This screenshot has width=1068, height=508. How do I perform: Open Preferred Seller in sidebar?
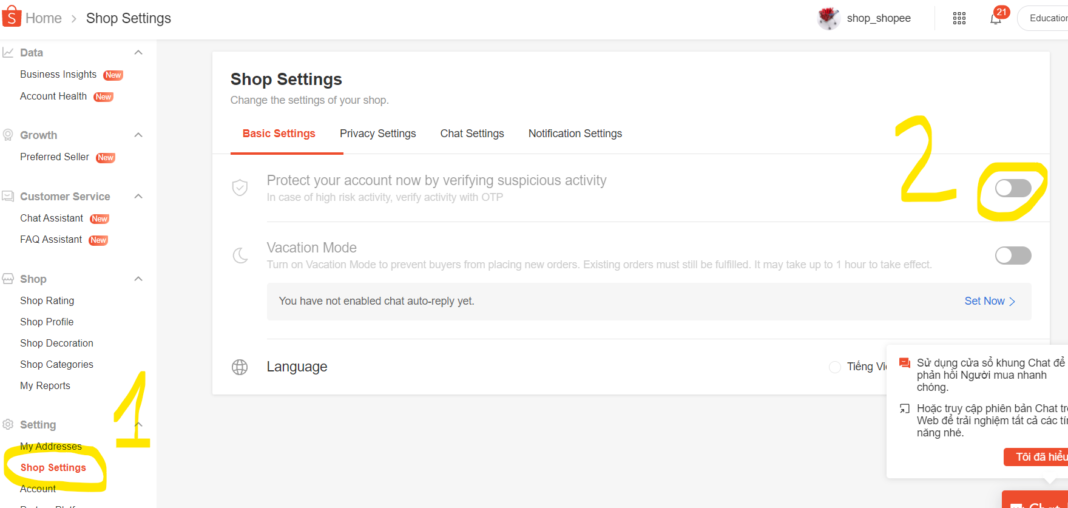tap(54, 157)
